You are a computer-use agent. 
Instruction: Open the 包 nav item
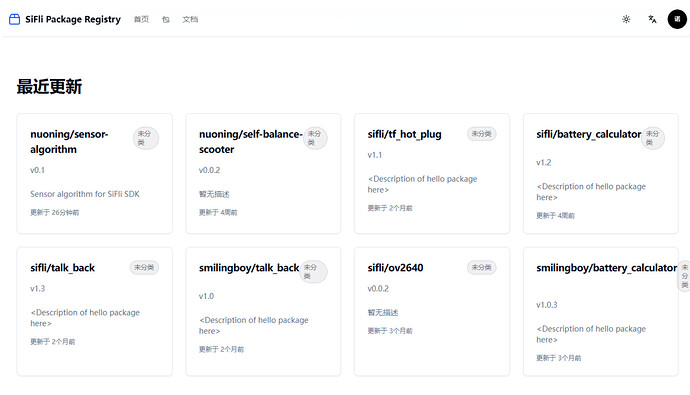tap(165, 19)
